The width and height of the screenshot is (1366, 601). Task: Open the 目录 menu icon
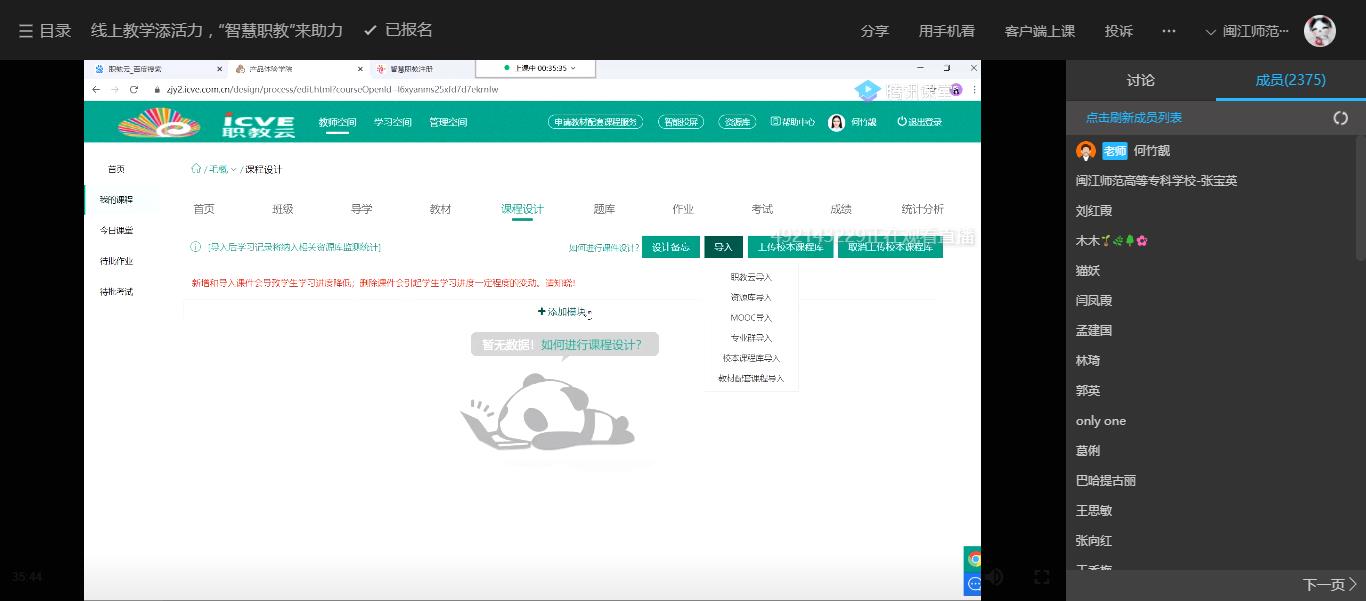coord(26,31)
